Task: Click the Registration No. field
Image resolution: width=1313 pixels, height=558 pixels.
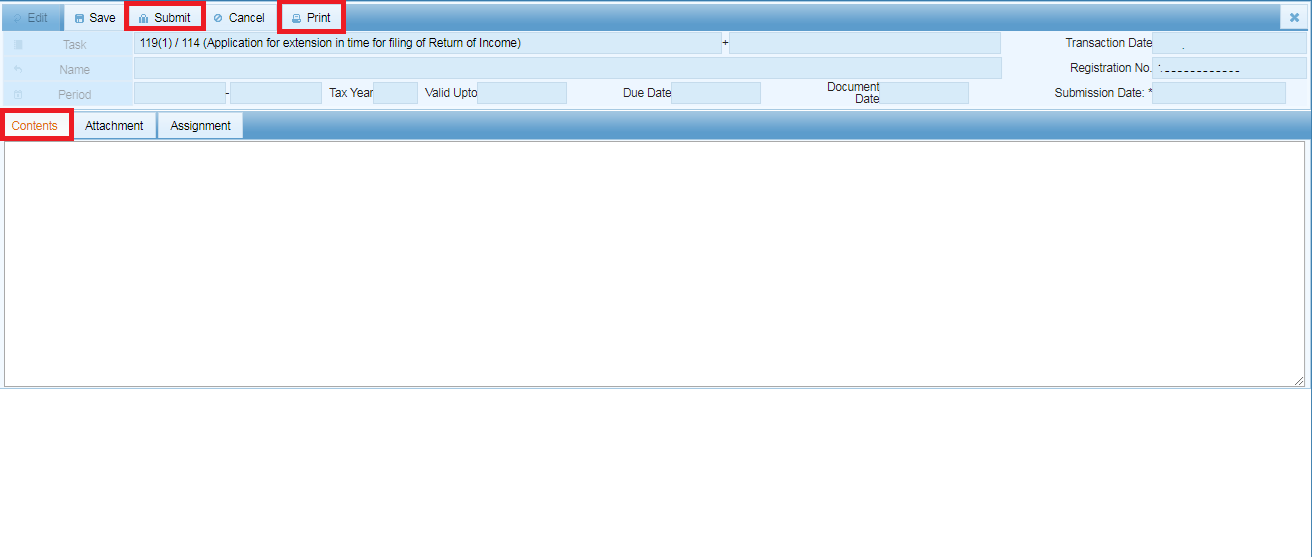Action: [x=1229, y=68]
